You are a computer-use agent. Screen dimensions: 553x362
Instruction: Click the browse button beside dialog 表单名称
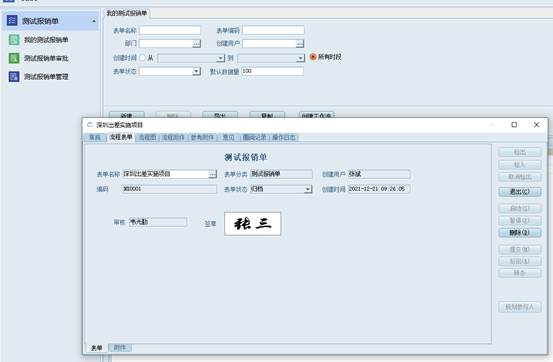(x=213, y=174)
